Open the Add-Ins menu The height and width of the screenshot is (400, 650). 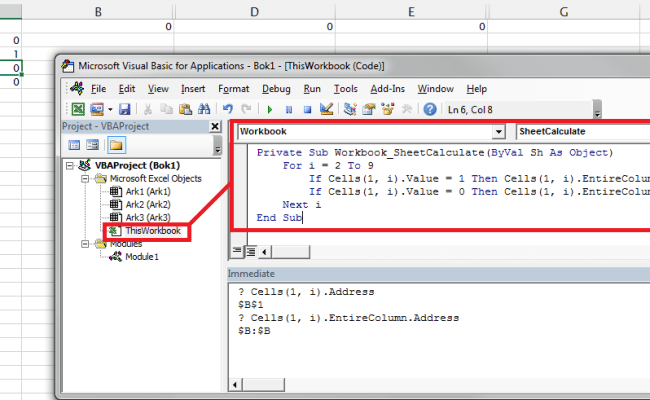pos(387,89)
